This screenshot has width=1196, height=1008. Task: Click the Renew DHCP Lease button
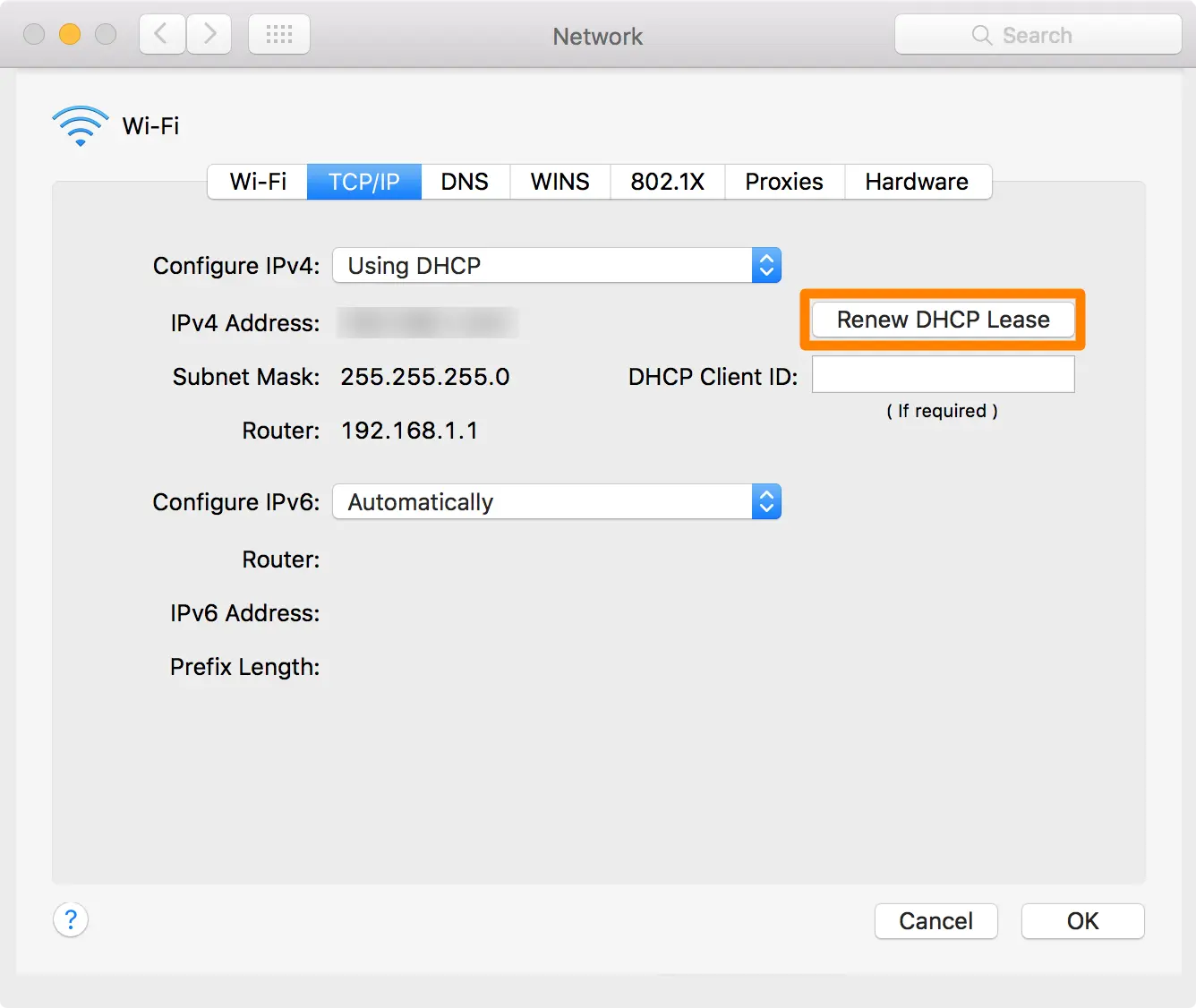943,320
